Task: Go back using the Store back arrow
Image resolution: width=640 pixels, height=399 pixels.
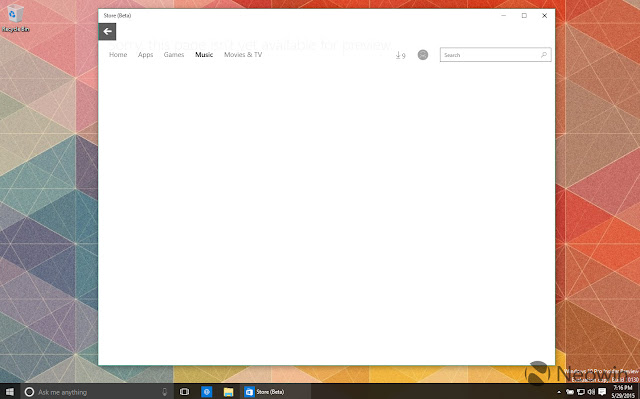Action: [x=107, y=31]
